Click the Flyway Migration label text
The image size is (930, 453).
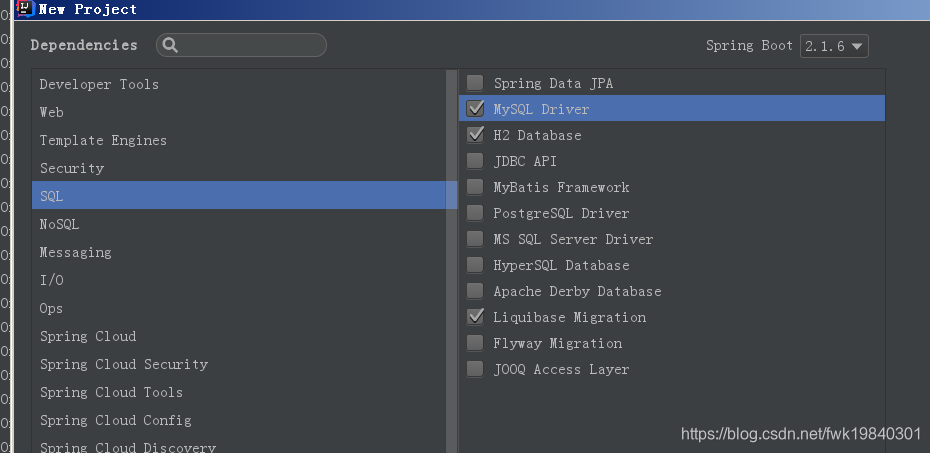click(x=558, y=343)
